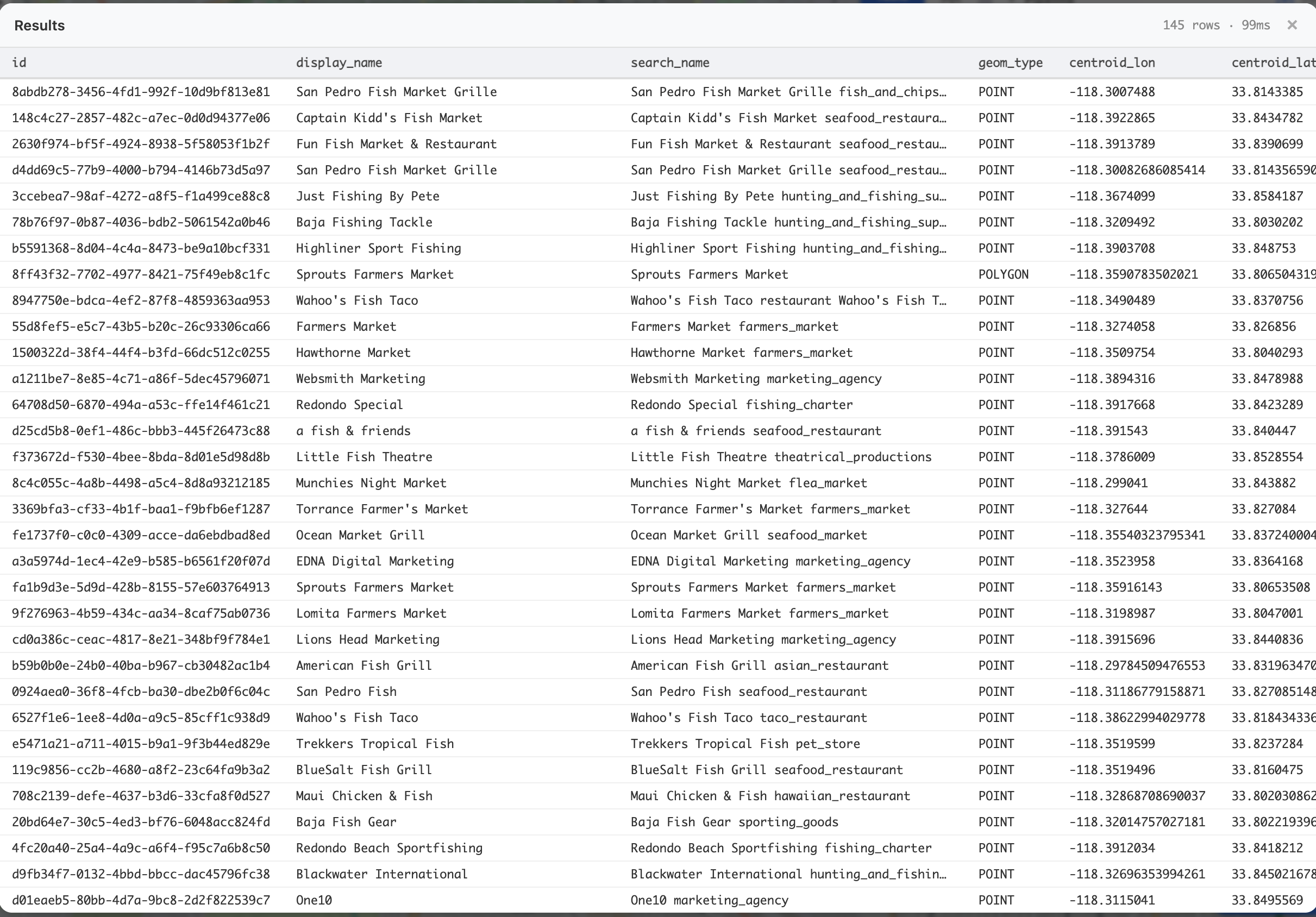The image size is (1316, 917).
Task: Sort by the centroid_lon column header
Action: point(1111,62)
